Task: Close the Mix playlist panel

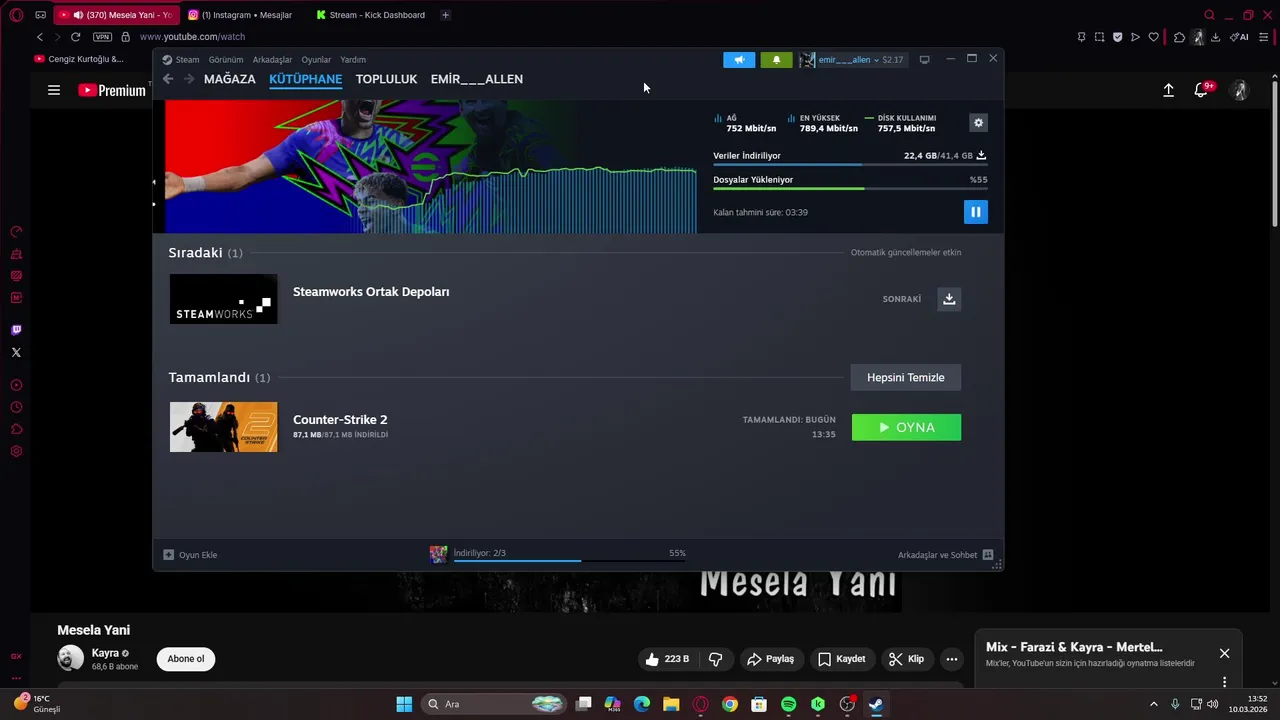Action: coord(1224,653)
